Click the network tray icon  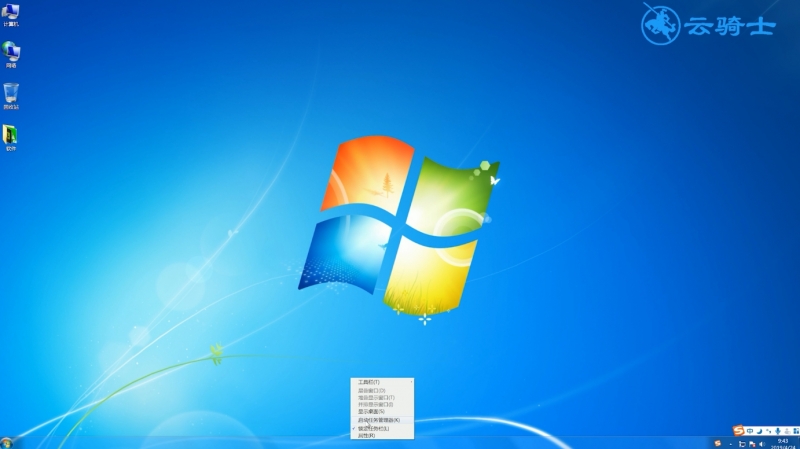click(x=742, y=444)
